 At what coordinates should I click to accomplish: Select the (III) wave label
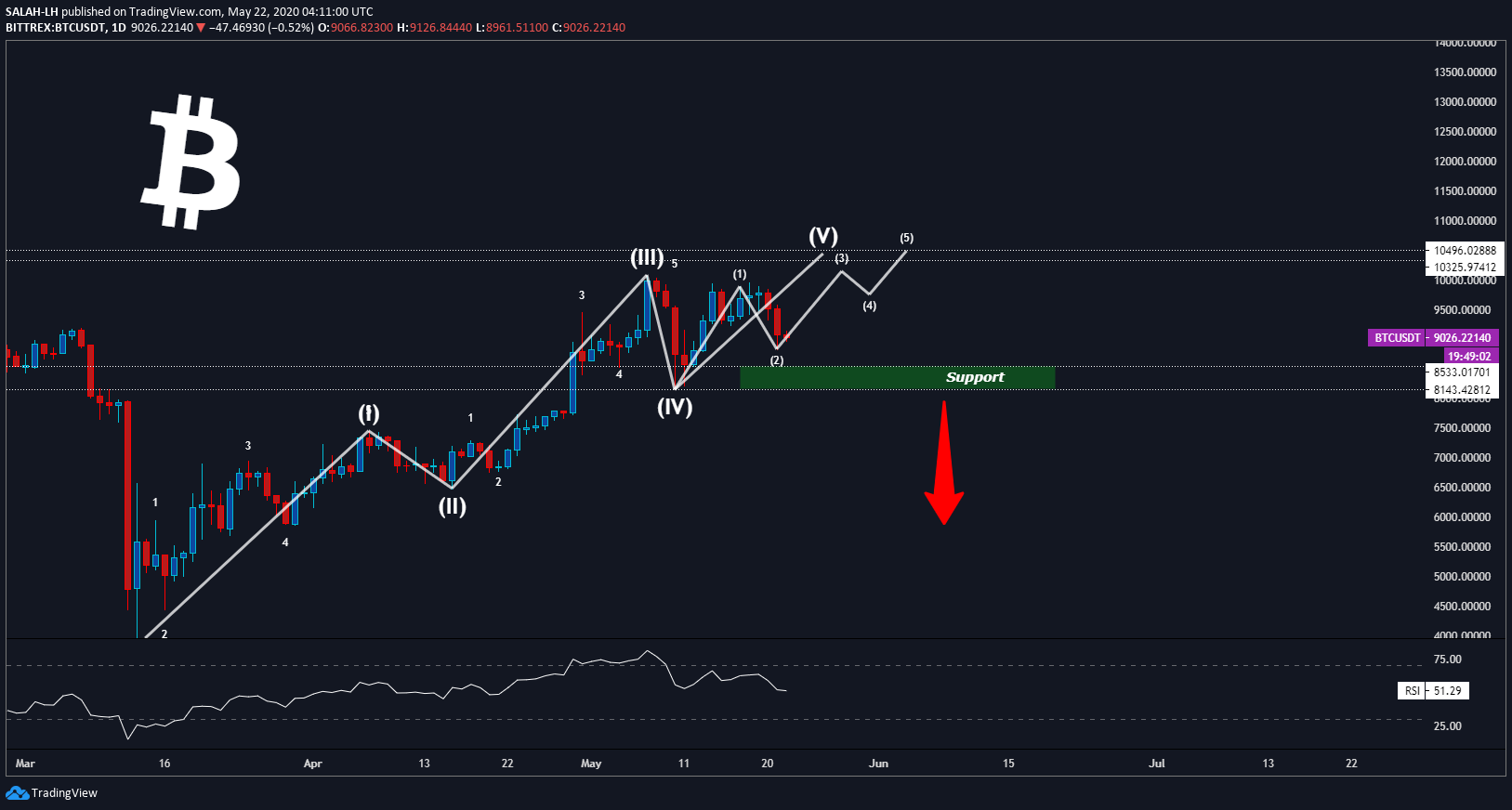[x=647, y=257]
